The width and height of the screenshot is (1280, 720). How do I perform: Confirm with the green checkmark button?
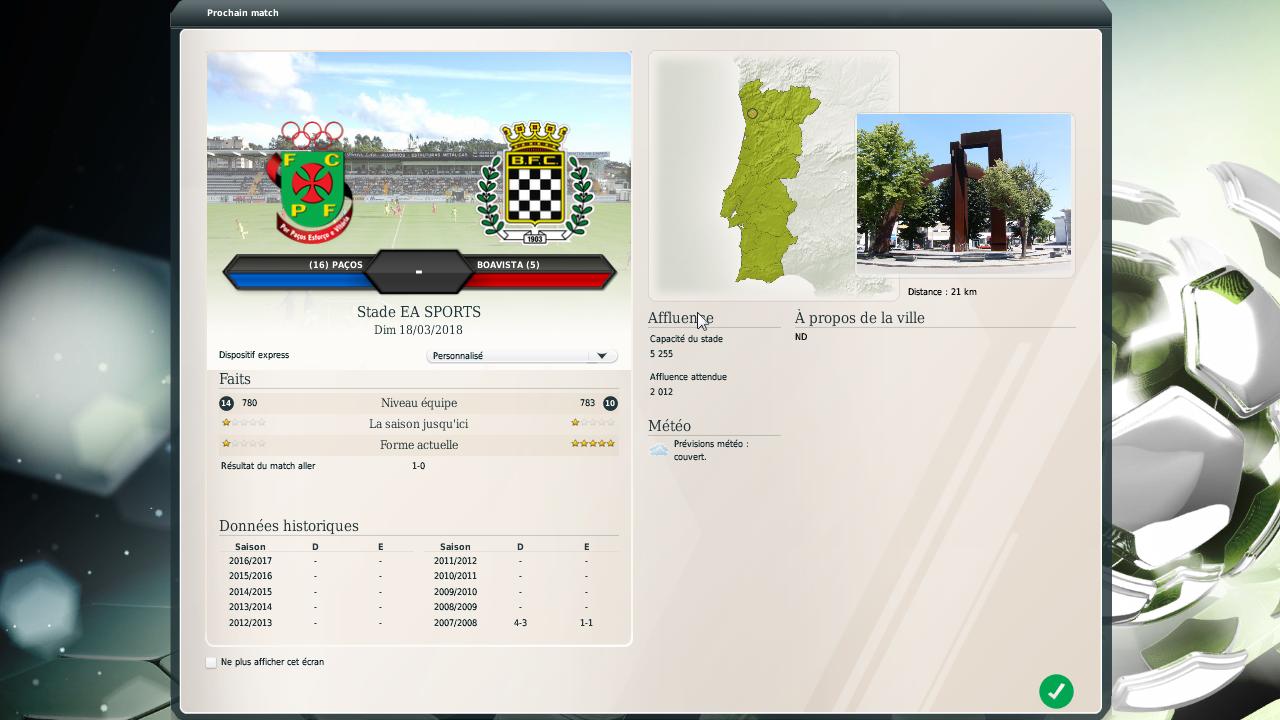click(1056, 691)
